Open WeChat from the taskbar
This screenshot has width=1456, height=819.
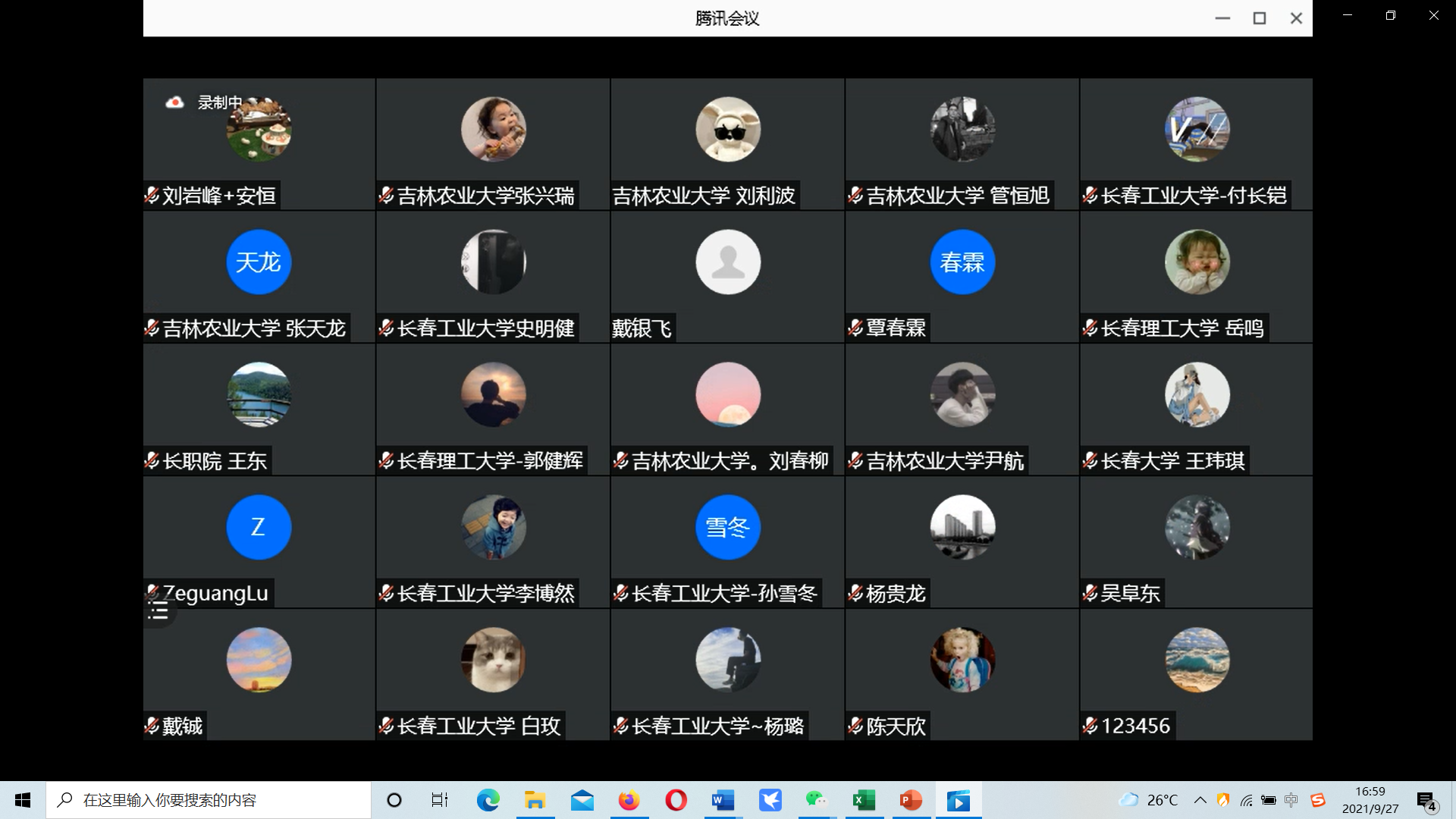[816, 800]
